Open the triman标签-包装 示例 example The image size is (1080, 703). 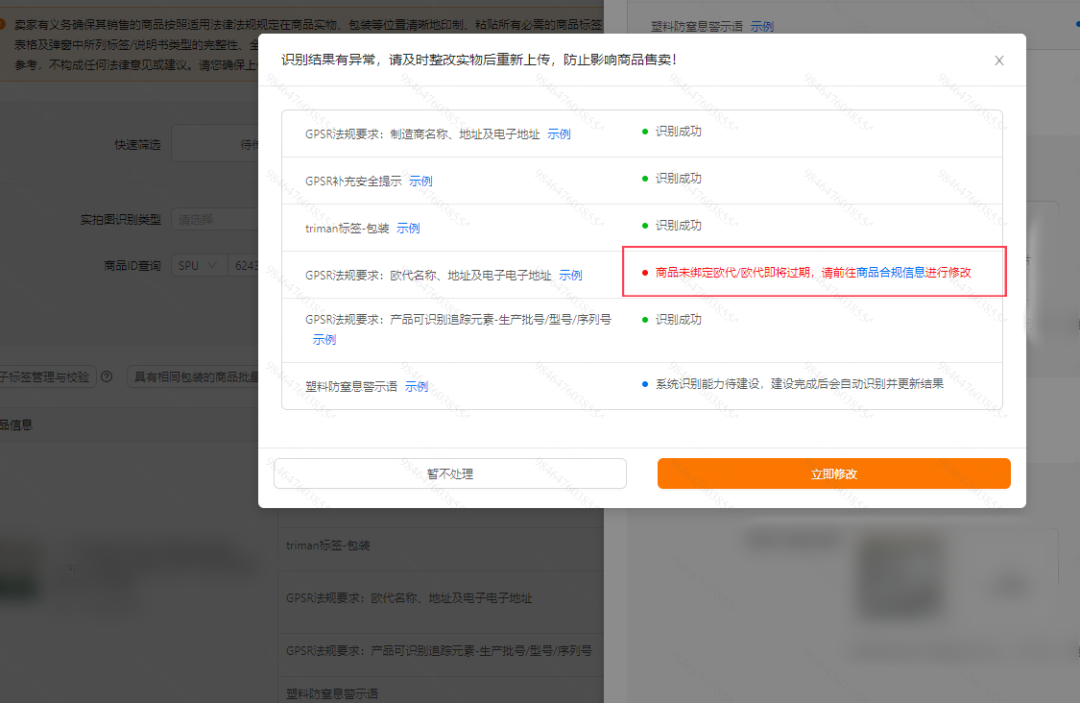click(x=408, y=228)
